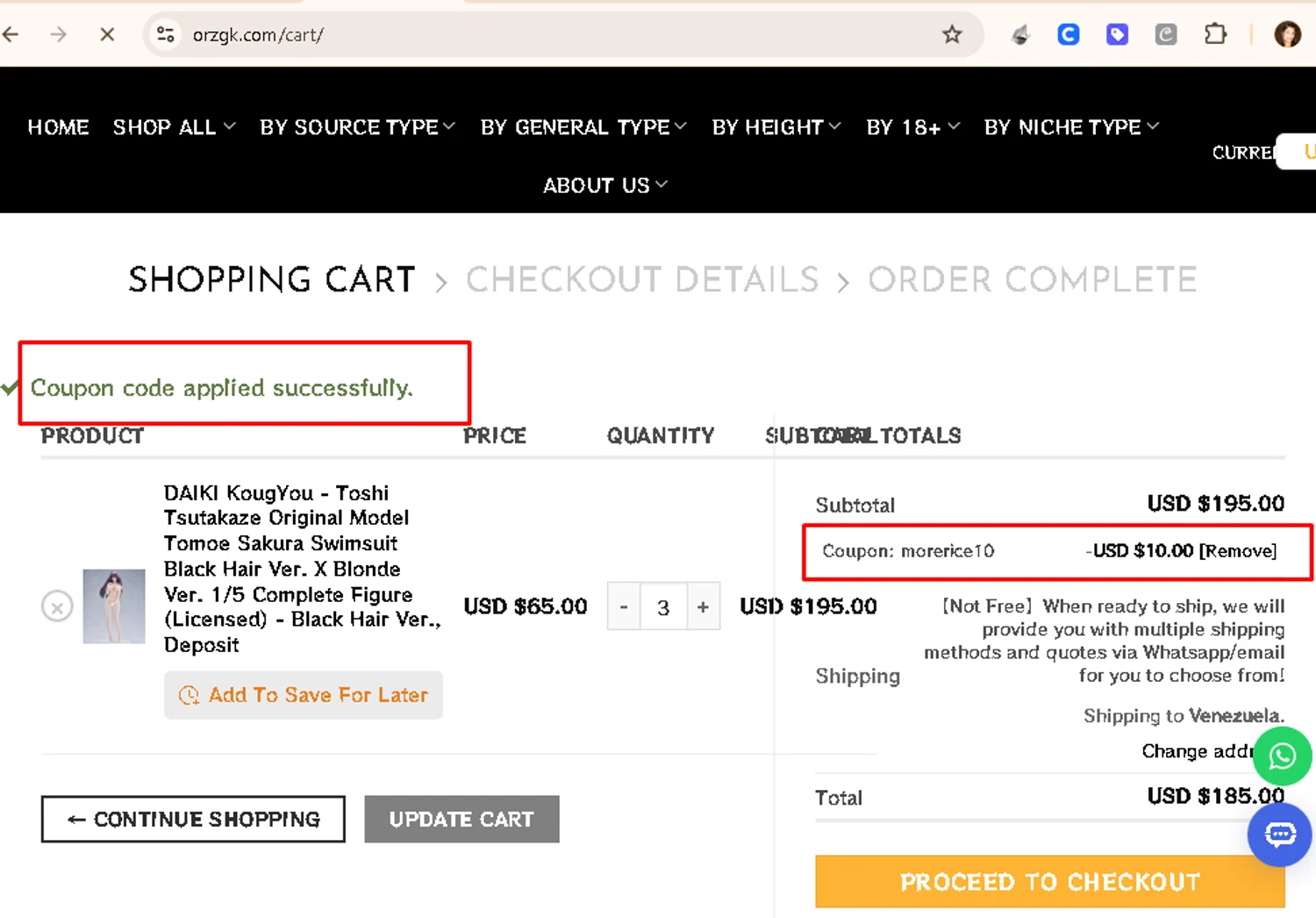Stop page loading with the X button

[x=107, y=34]
